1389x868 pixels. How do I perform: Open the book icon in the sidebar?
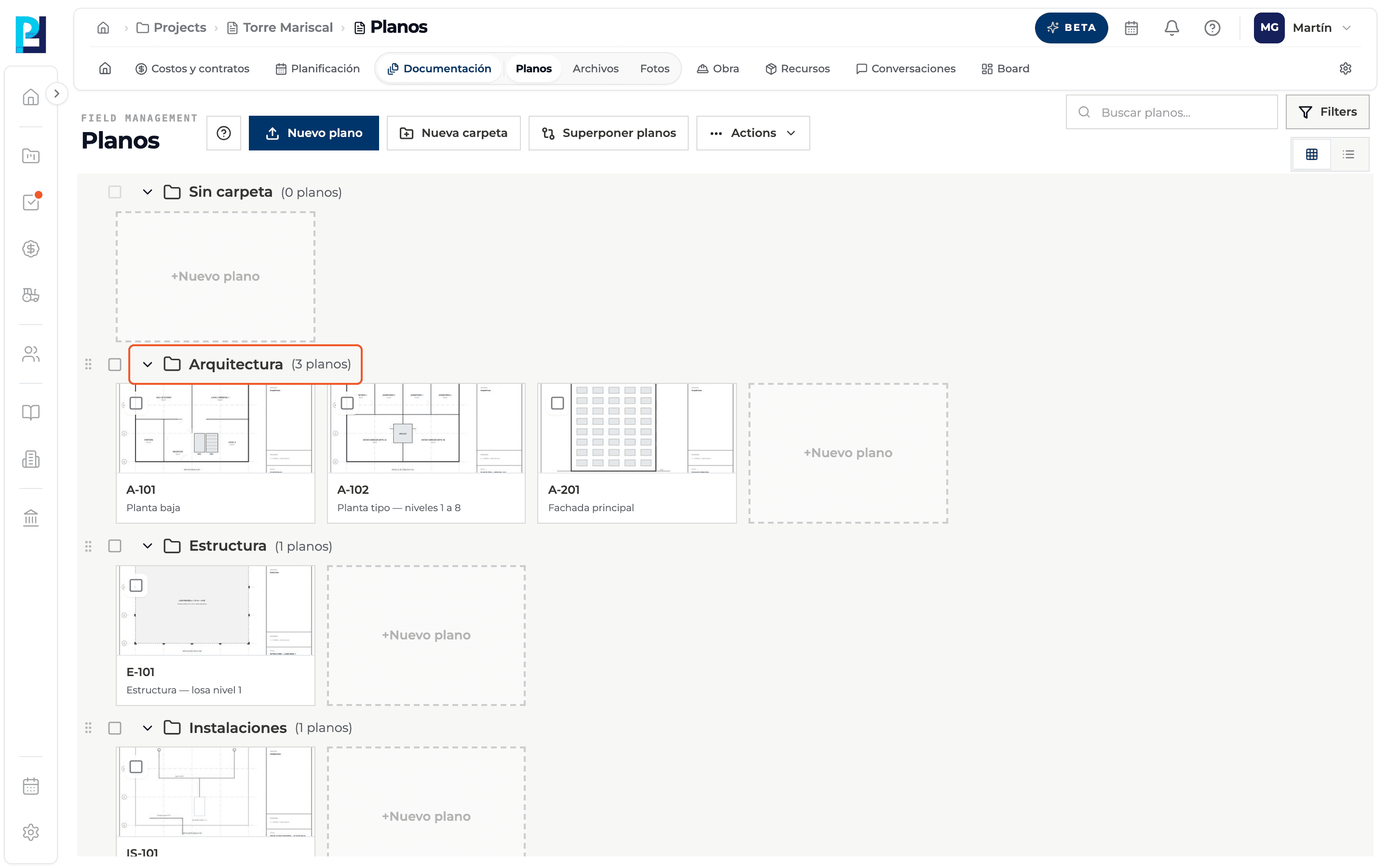31,412
